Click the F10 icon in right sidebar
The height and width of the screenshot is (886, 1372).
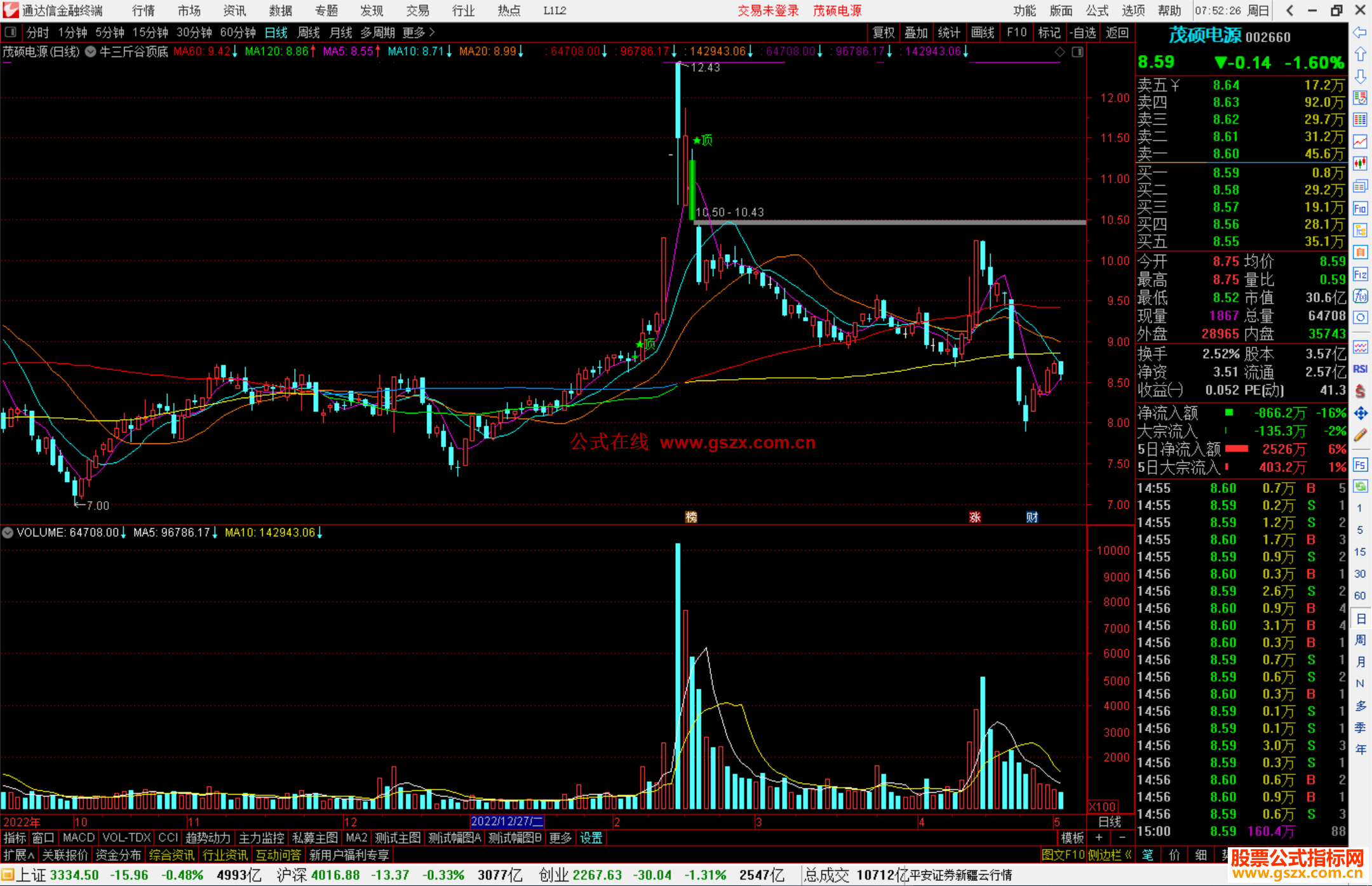point(1360,208)
